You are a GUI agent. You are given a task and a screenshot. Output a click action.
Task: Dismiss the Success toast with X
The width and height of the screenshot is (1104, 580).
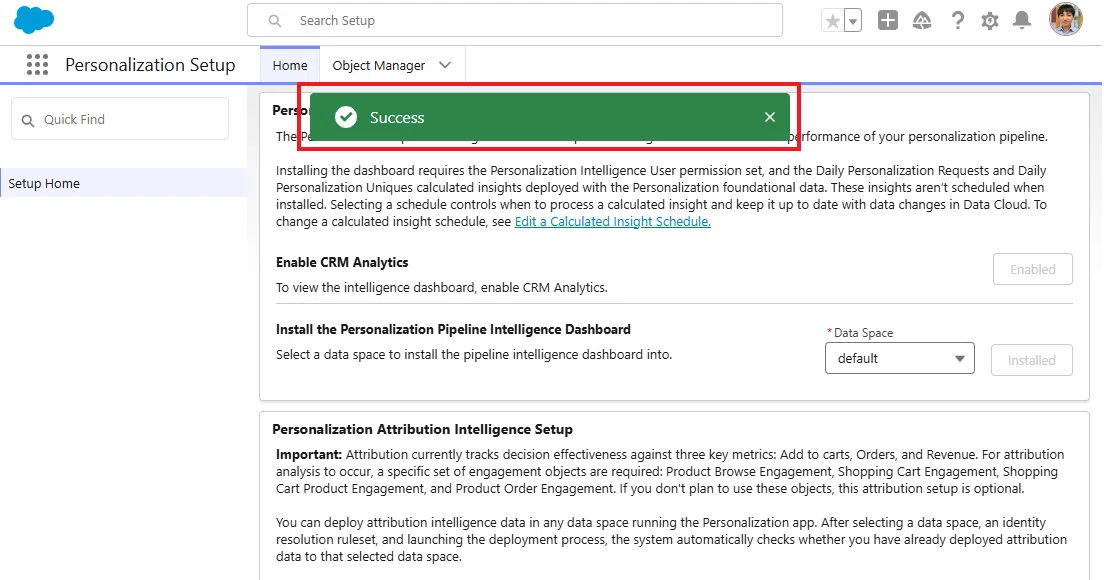pos(770,117)
